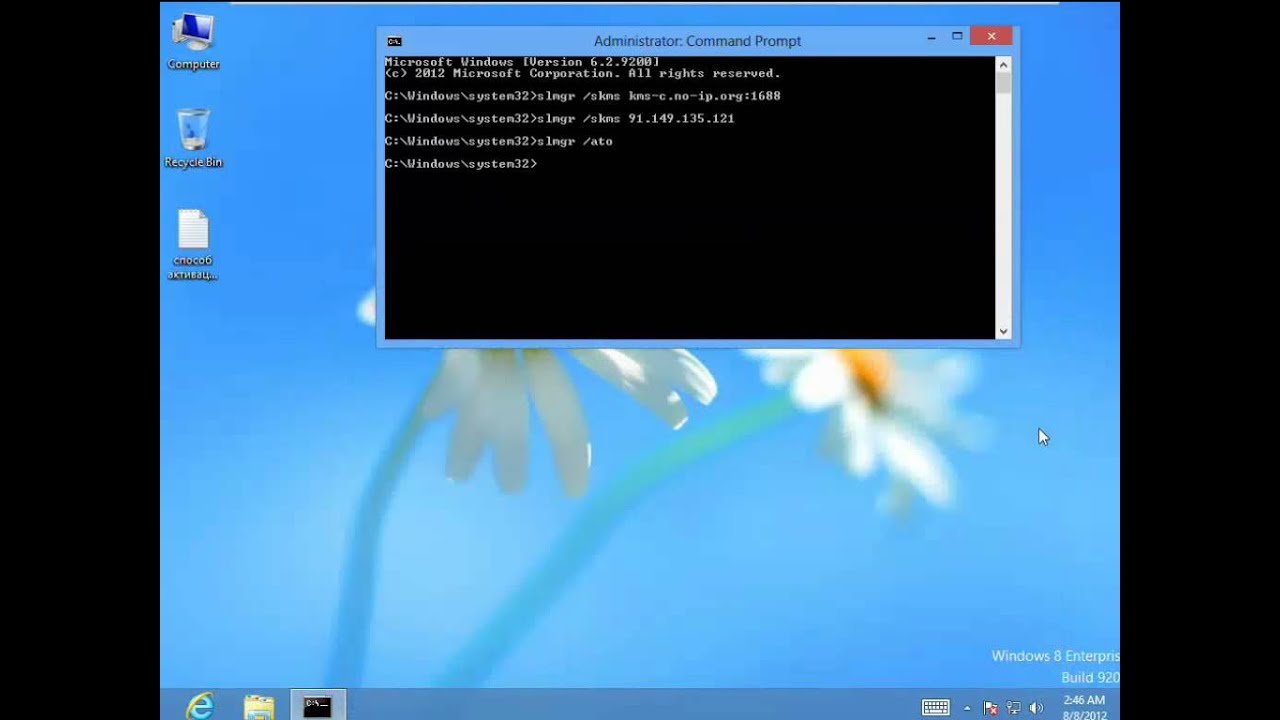Show hidden tray icons arrow
This screenshot has width=1280, height=720.
point(967,708)
